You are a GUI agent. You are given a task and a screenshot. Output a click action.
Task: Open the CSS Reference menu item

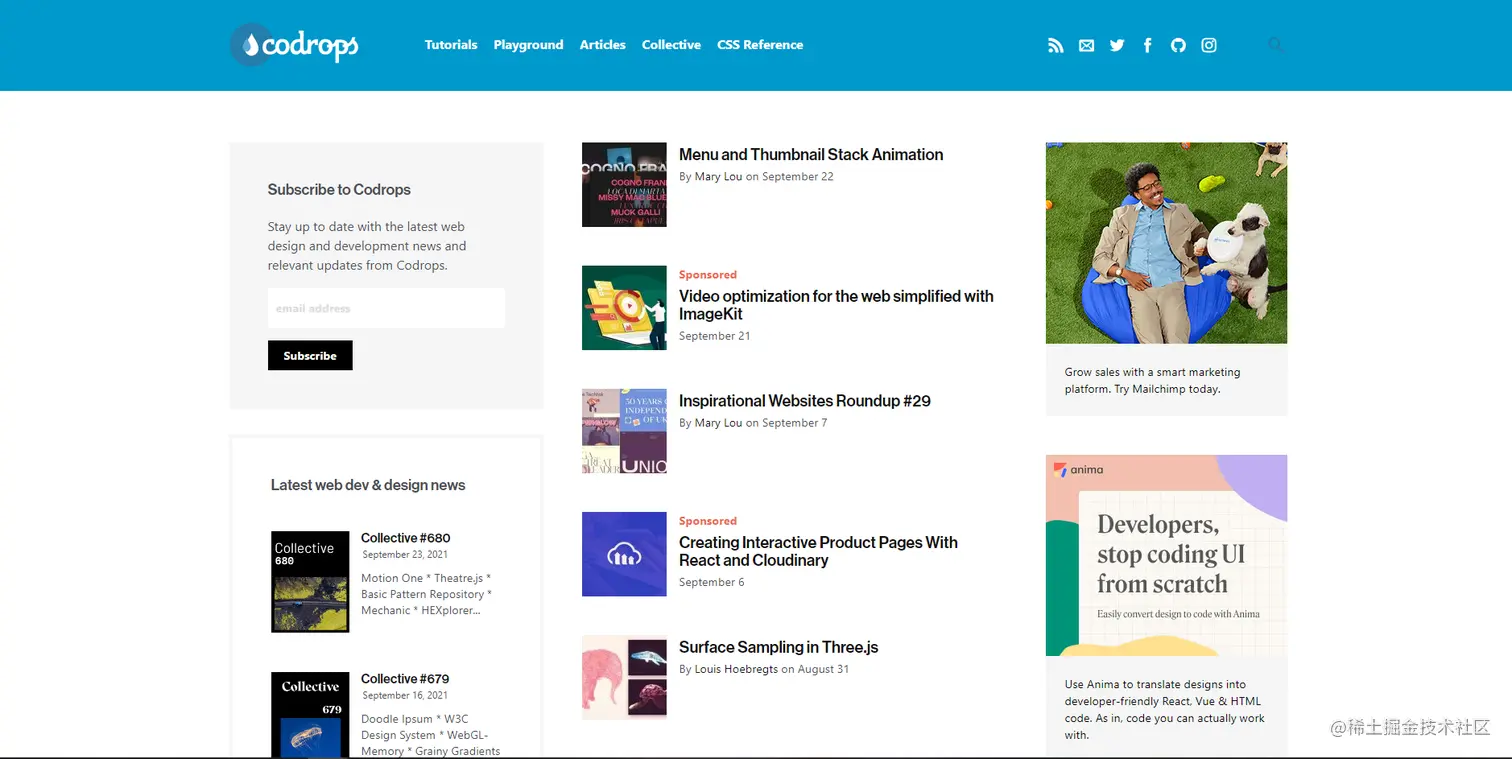(760, 45)
